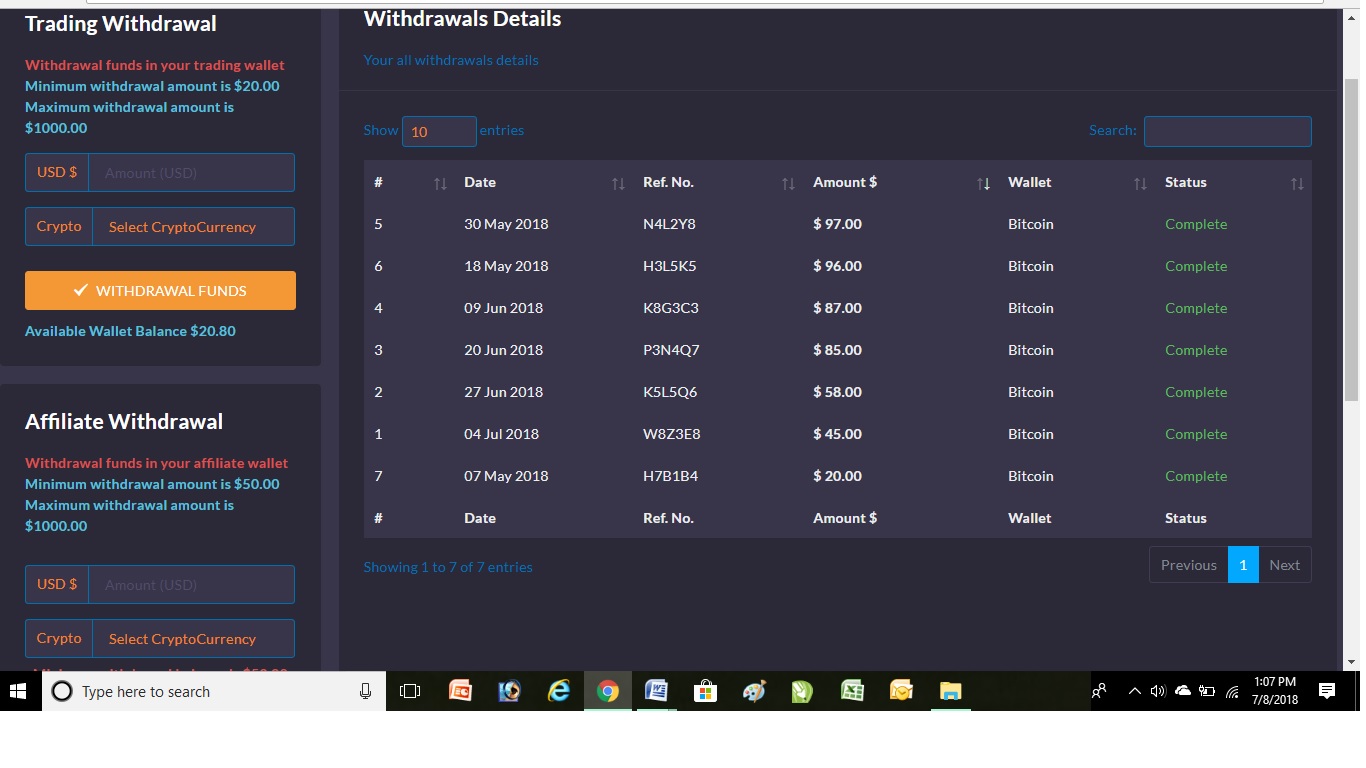The height and width of the screenshot is (768, 1366).
Task: Select page 1 in pagination
Action: pos(1243,565)
